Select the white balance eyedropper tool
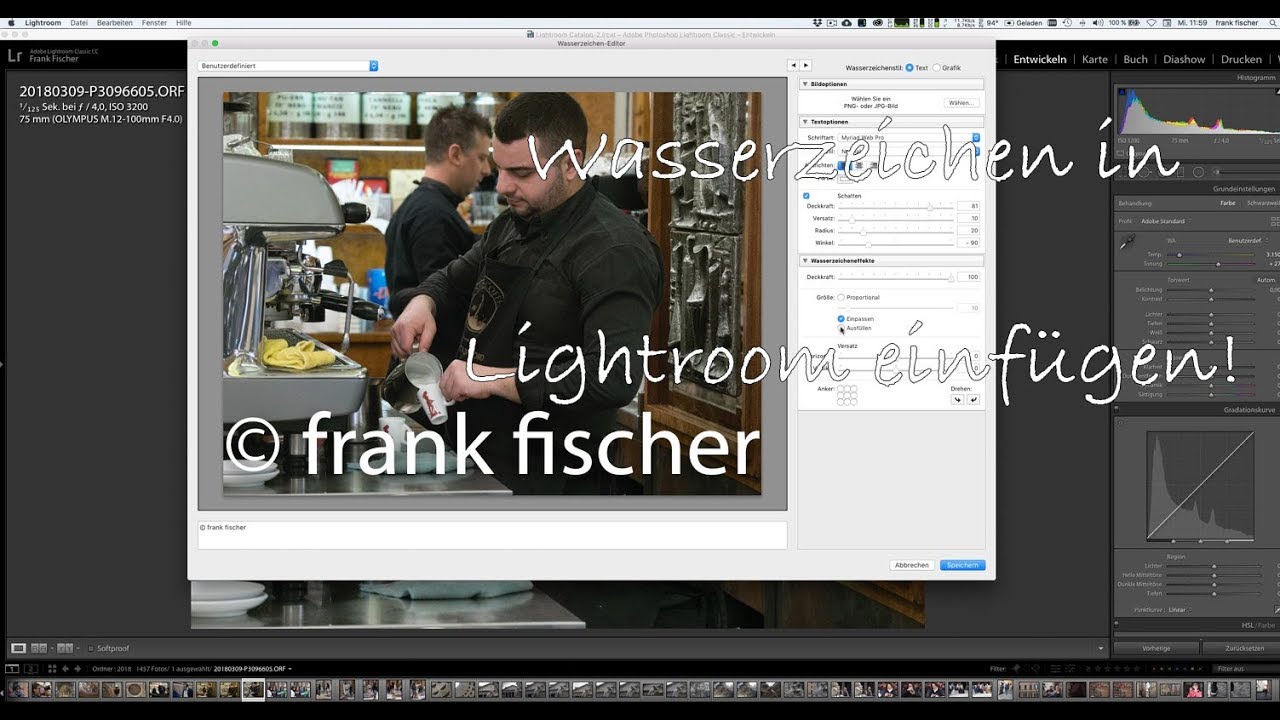The height and width of the screenshot is (720, 1280). [1128, 242]
